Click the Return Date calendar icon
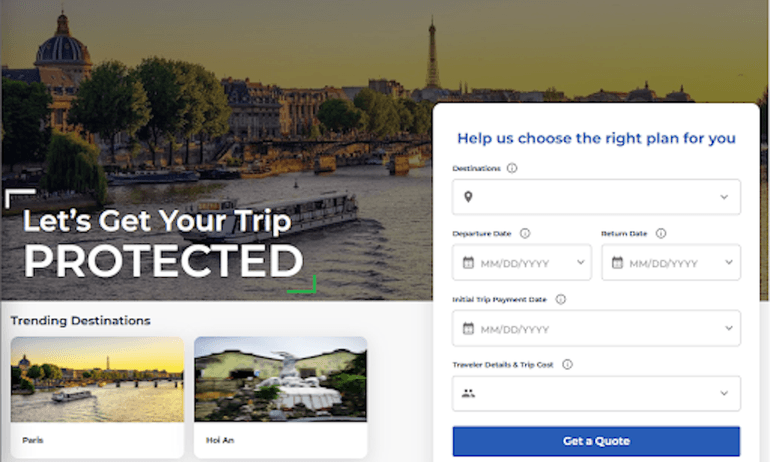770x462 pixels. pyautogui.click(x=617, y=263)
